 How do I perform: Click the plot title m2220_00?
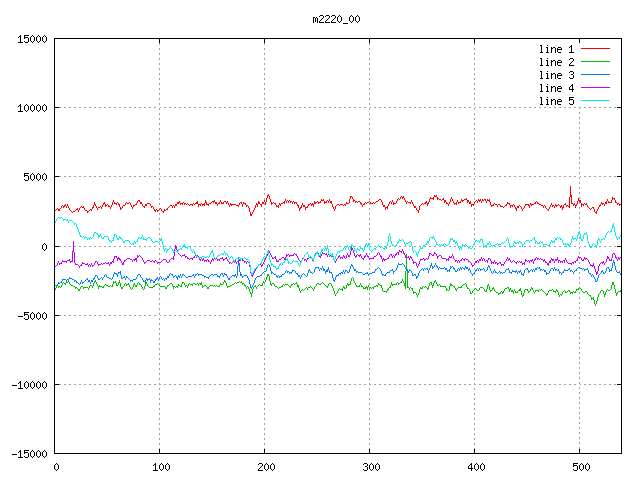coord(336,19)
